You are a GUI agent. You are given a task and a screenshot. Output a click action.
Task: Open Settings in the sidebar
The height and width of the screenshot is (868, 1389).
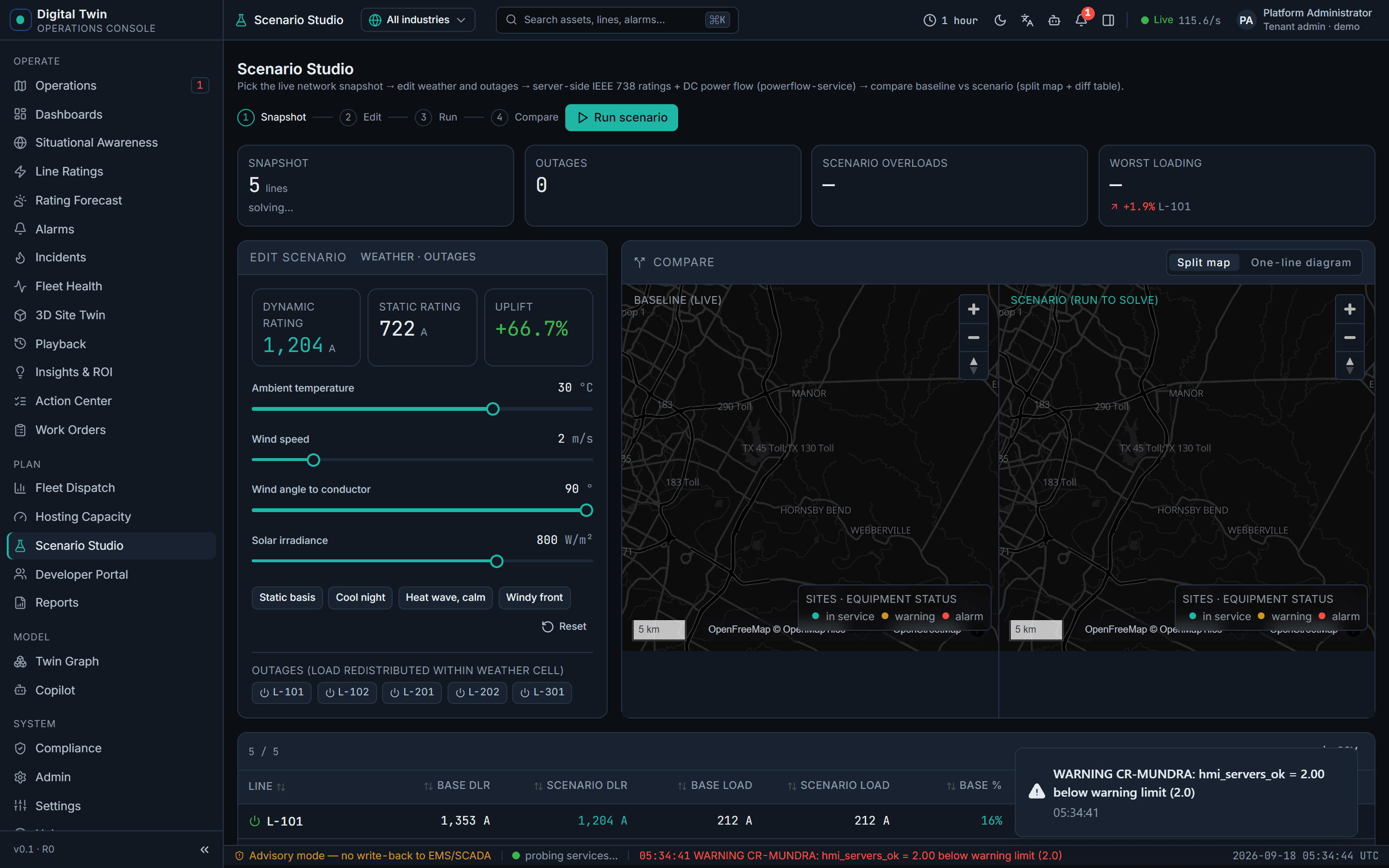click(x=111, y=806)
